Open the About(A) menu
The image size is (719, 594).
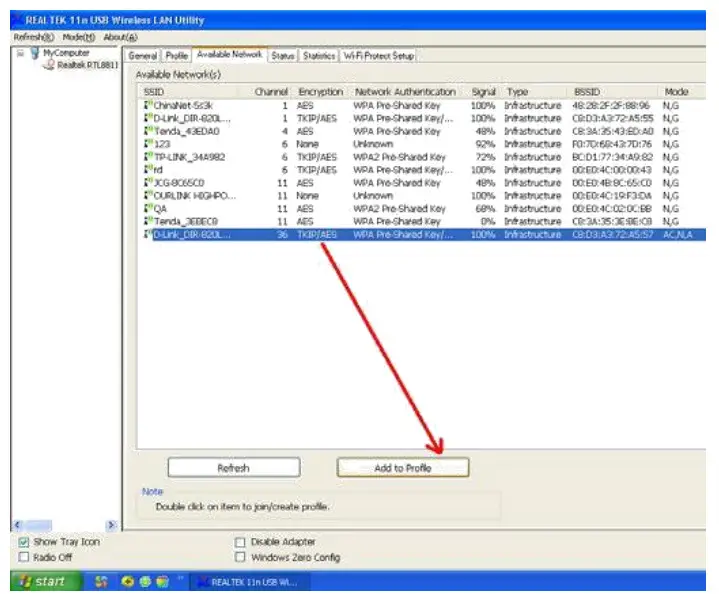pos(120,37)
